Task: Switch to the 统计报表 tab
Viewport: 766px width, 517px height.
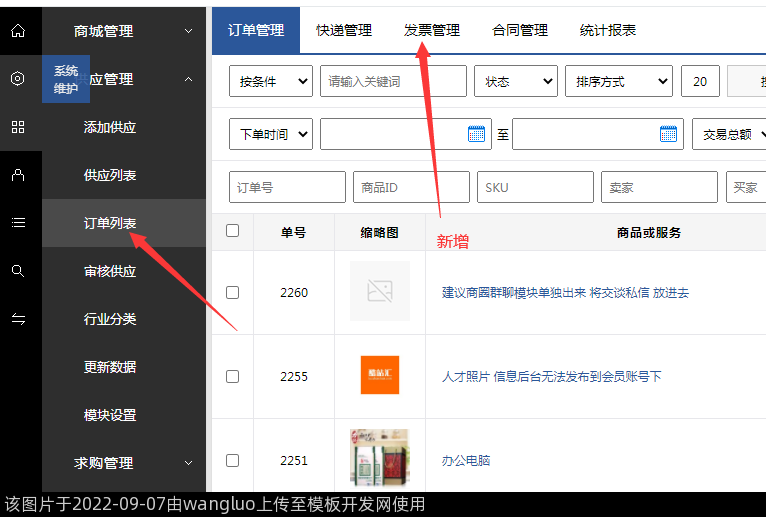Action: coord(608,30)
